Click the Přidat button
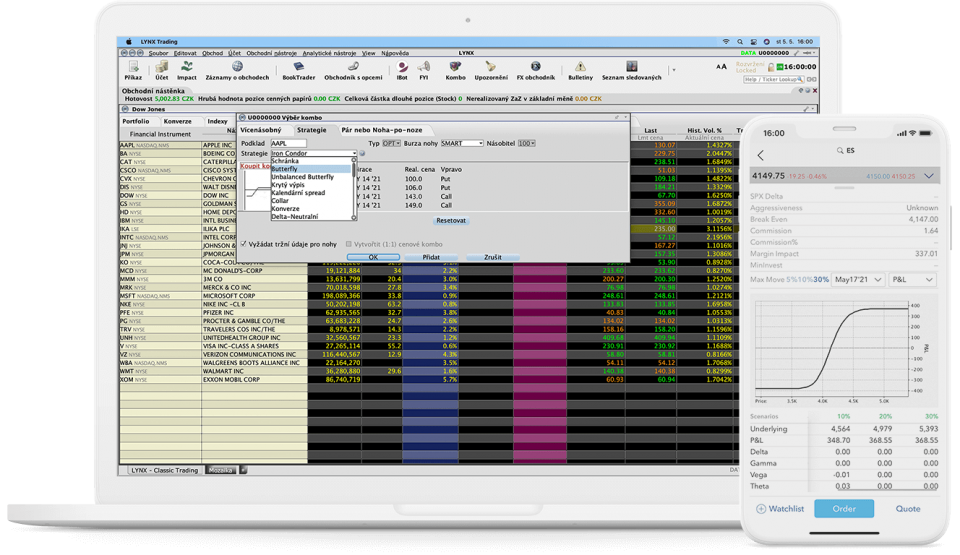The width and height of the screenshot is (960, 555). click(x=431, y=257)
